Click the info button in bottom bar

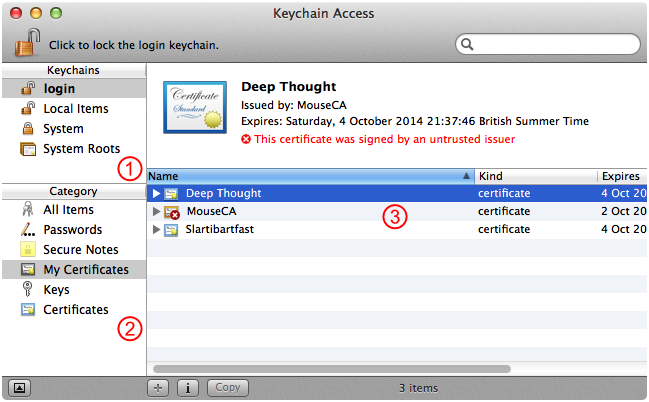point(190,387)
